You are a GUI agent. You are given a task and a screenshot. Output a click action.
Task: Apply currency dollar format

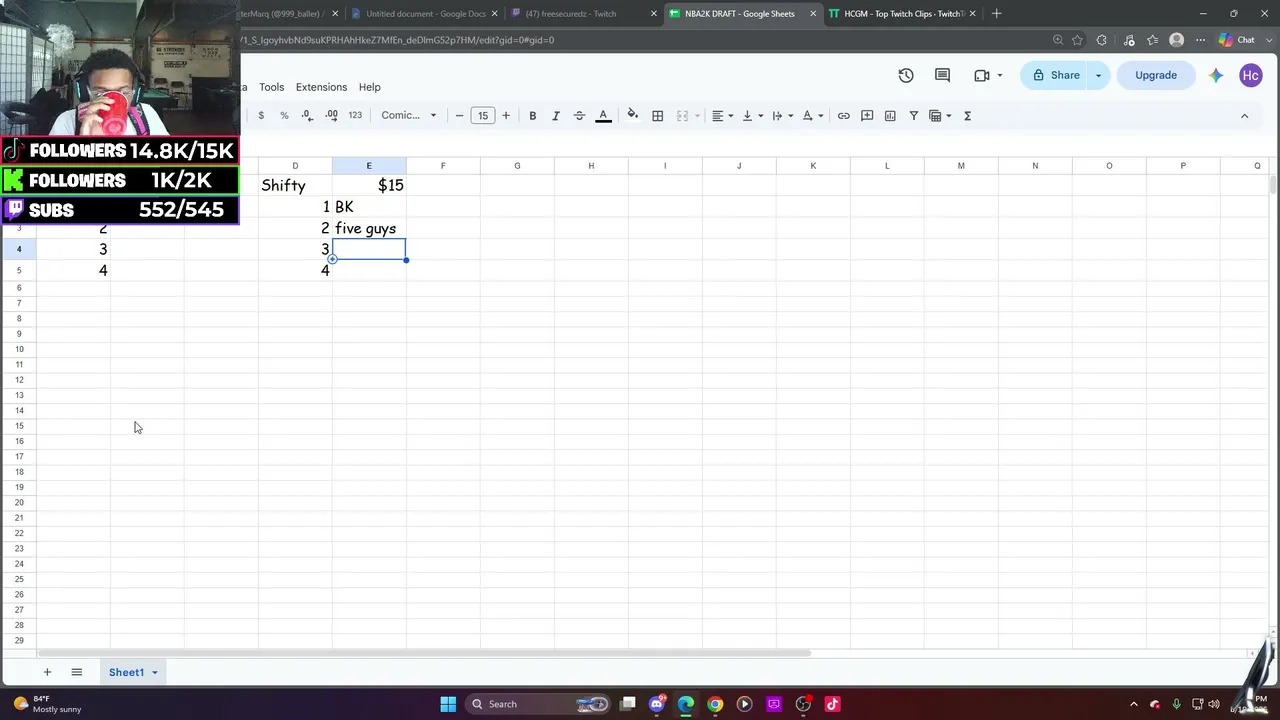[x=261, y=116]
